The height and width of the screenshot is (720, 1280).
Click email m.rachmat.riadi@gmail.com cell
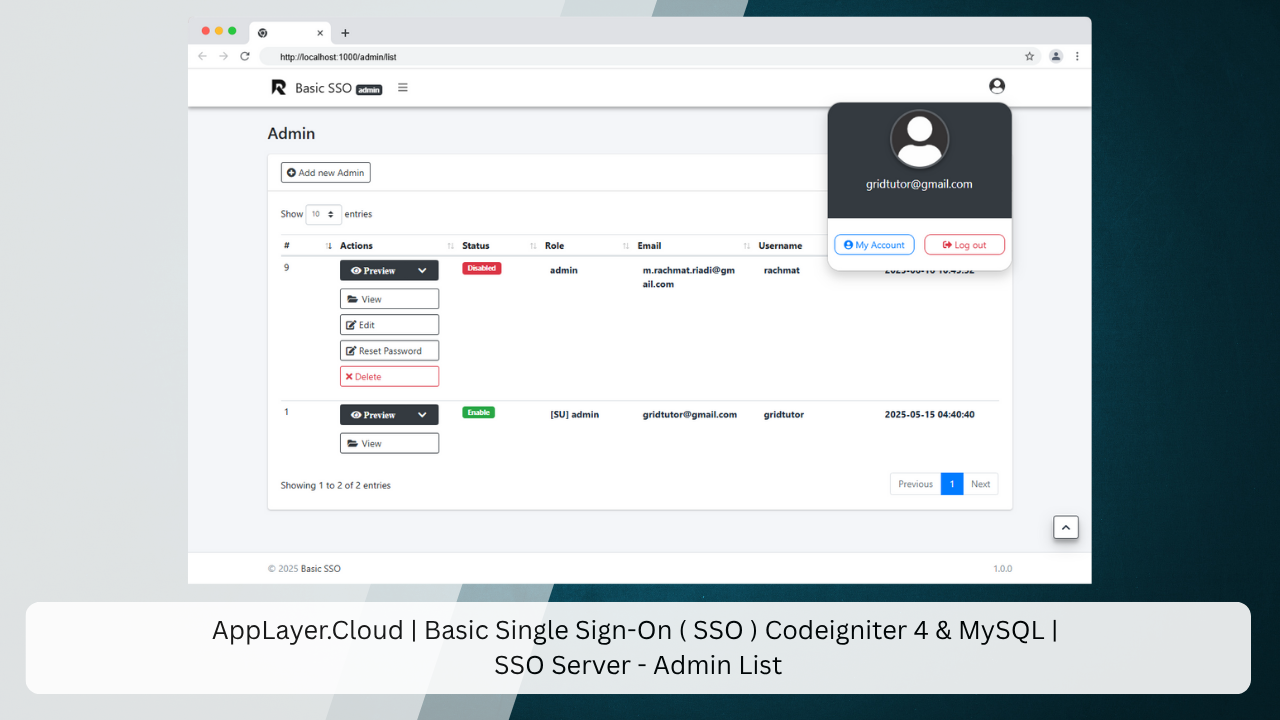[689, 277]
